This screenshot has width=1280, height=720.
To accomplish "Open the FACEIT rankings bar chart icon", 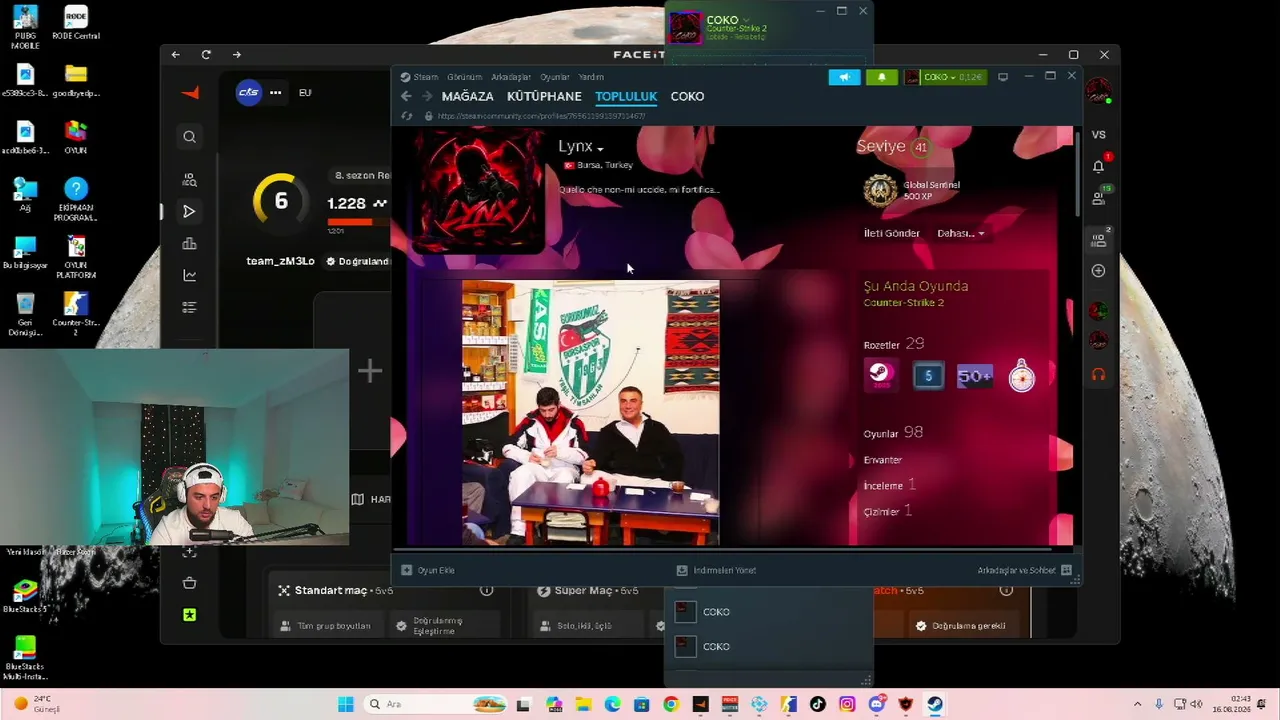I will point(189,243).
